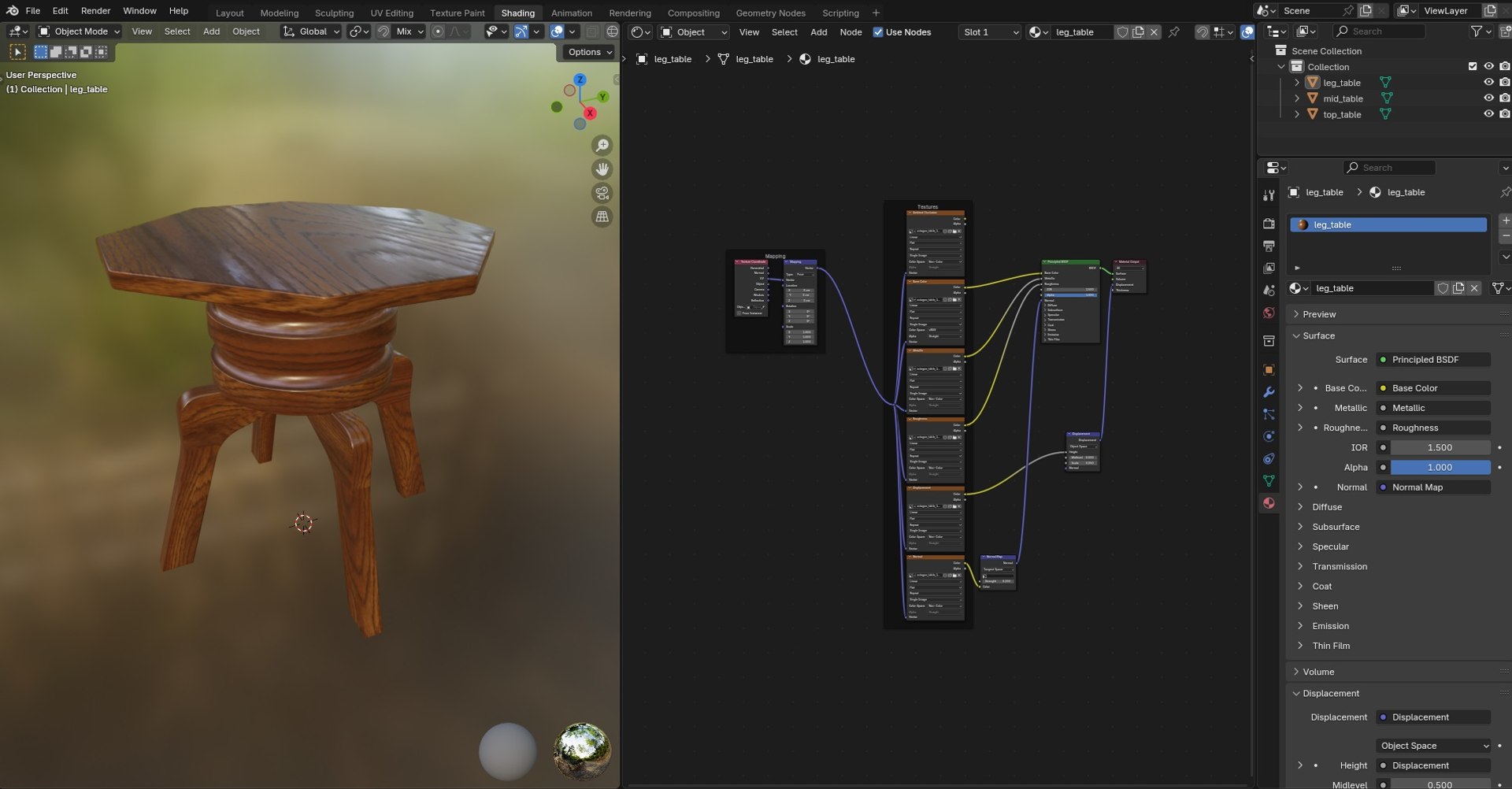Switch to the Modeling workspace tab

[280, 13]
